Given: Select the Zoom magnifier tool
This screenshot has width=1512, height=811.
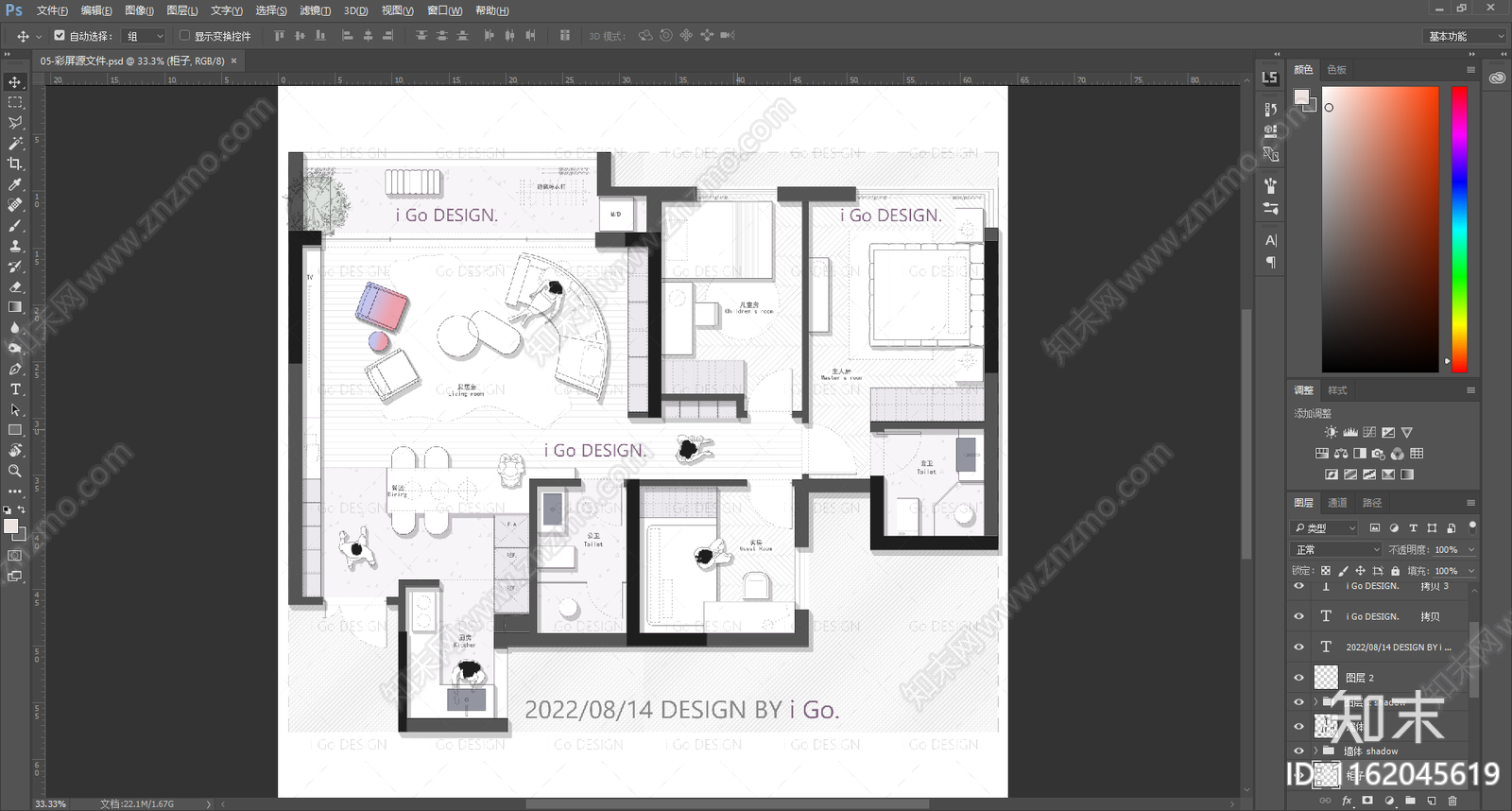Looking at the screenshot, I should coord(15,471).
